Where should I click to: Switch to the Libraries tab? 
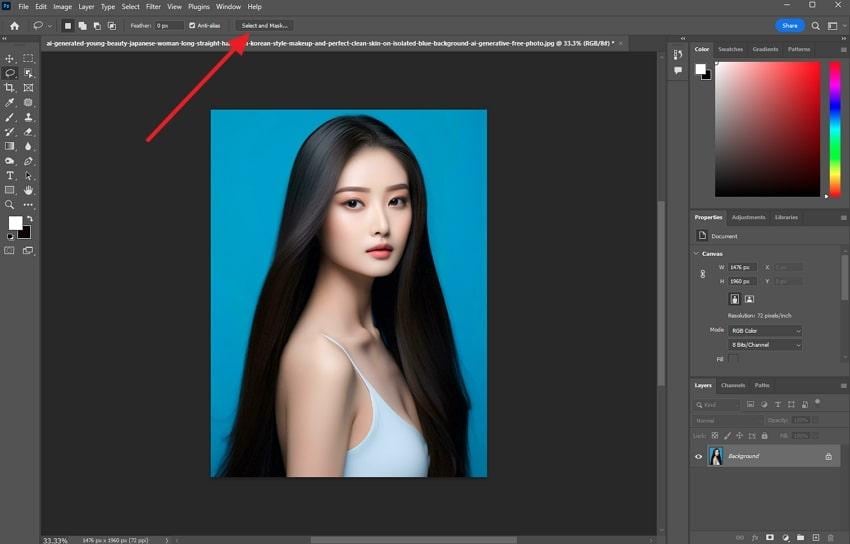786,217
